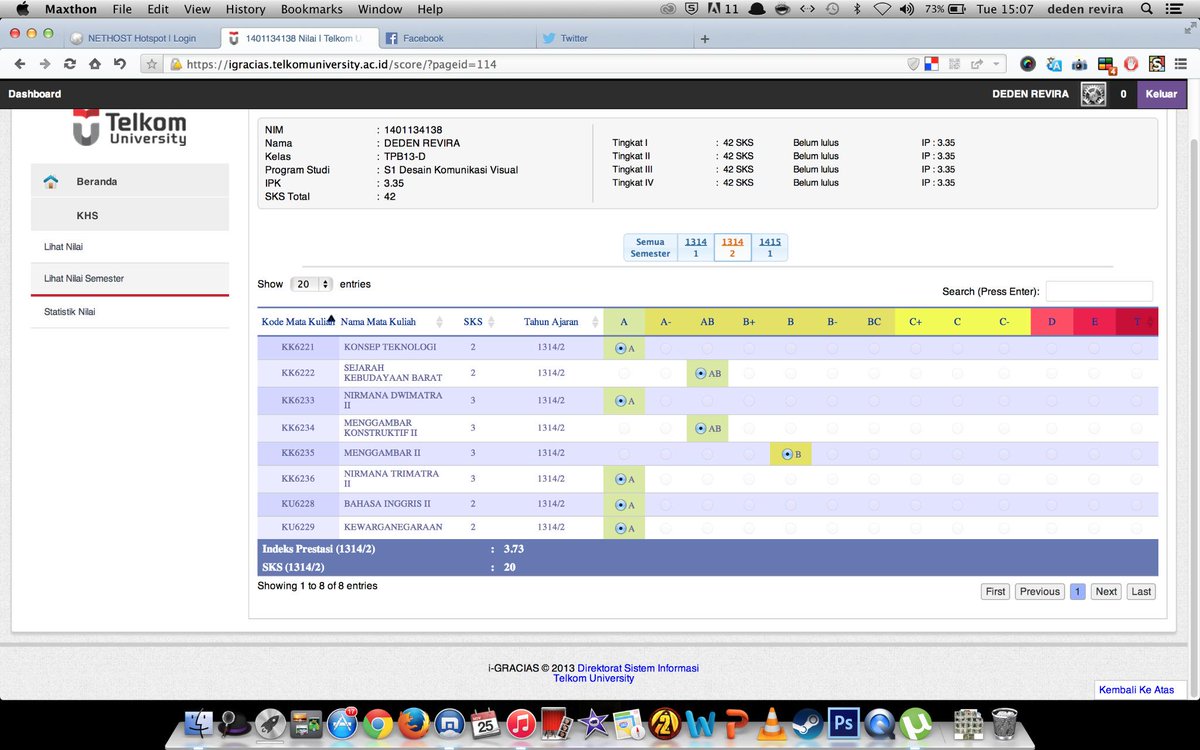The image size is (1200, 750).
Task: Reload the page with the refresh icon
Action: click(x=69, y=63)
